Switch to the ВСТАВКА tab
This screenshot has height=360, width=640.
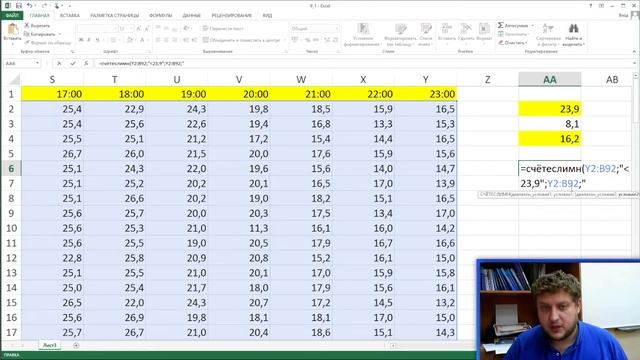click(69, 16)
